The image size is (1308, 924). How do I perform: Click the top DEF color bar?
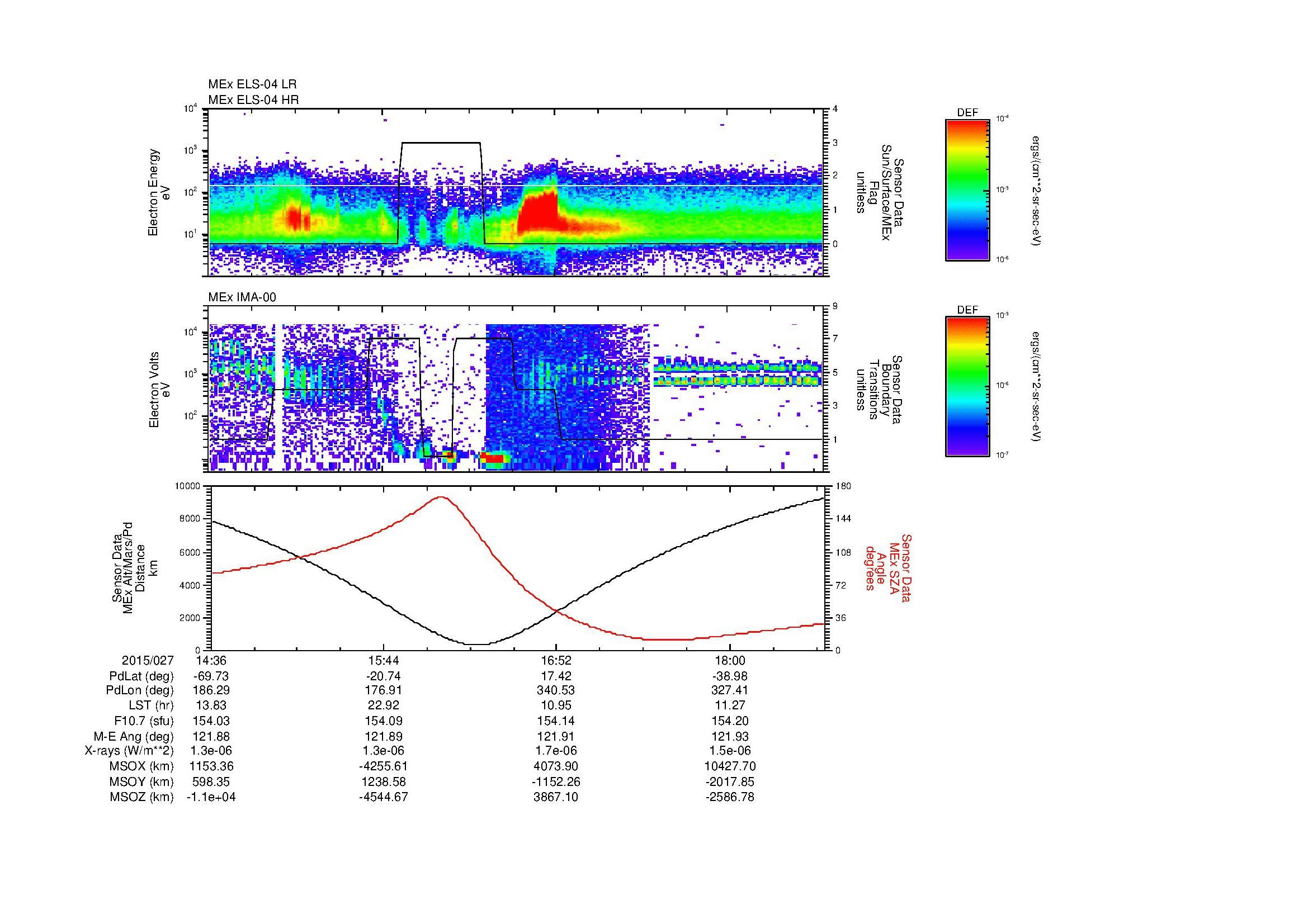pyautogui.click(x=967, y=190)
